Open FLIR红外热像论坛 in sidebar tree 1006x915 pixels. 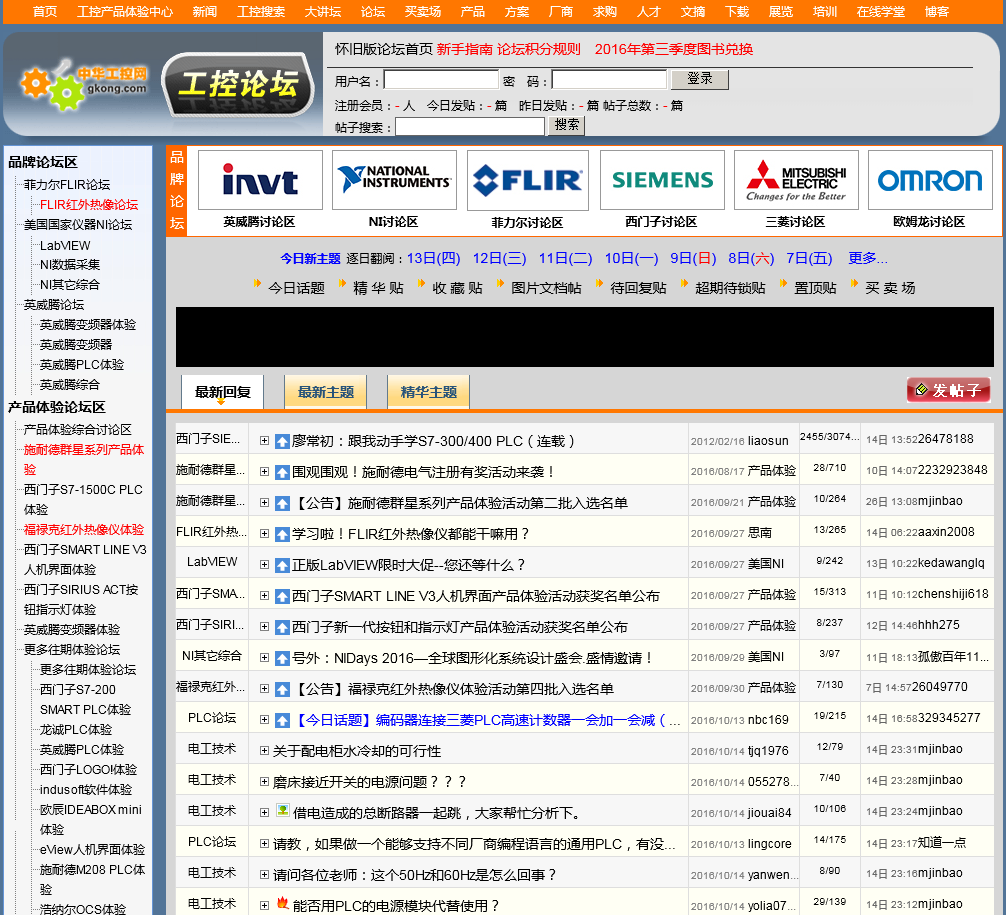(x=89, y=205)
